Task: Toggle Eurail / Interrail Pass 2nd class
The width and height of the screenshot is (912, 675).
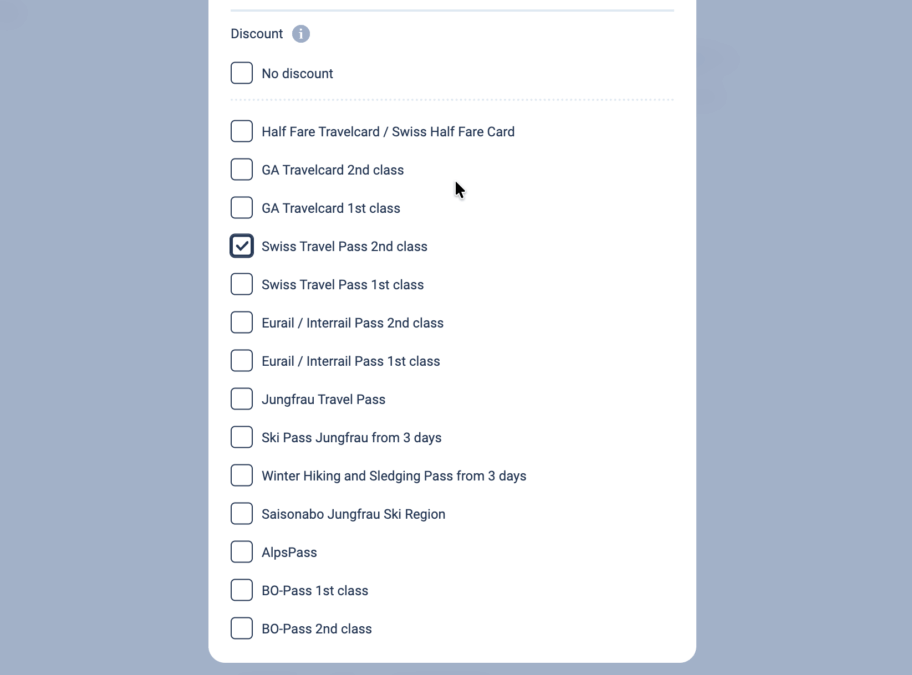Action: click(x=242, y=322)
